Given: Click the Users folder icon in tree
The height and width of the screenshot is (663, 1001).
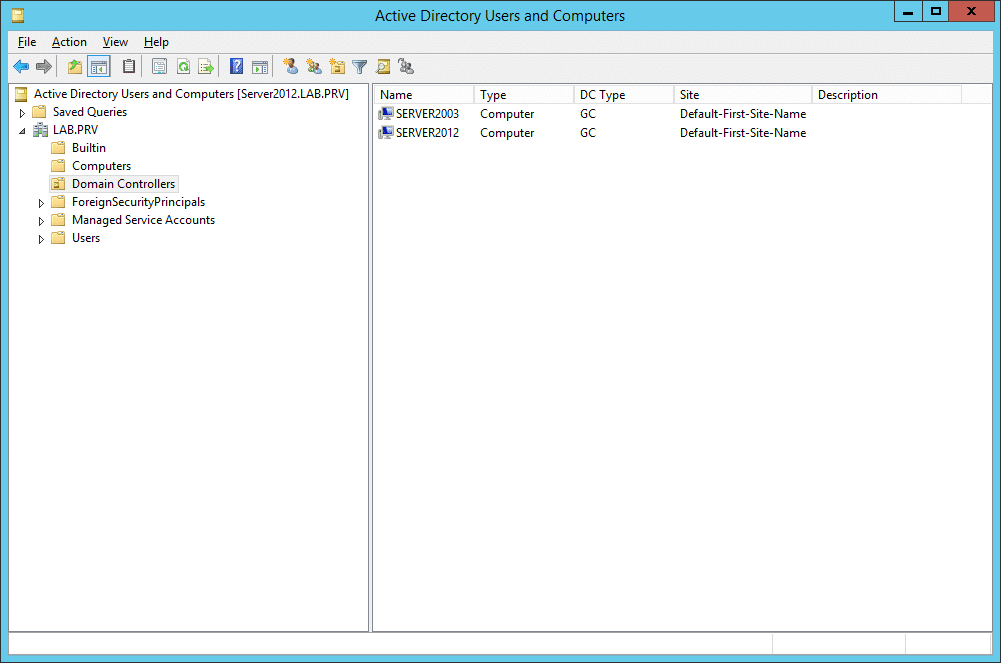Looking at the screenshot, I should (58, 238).
